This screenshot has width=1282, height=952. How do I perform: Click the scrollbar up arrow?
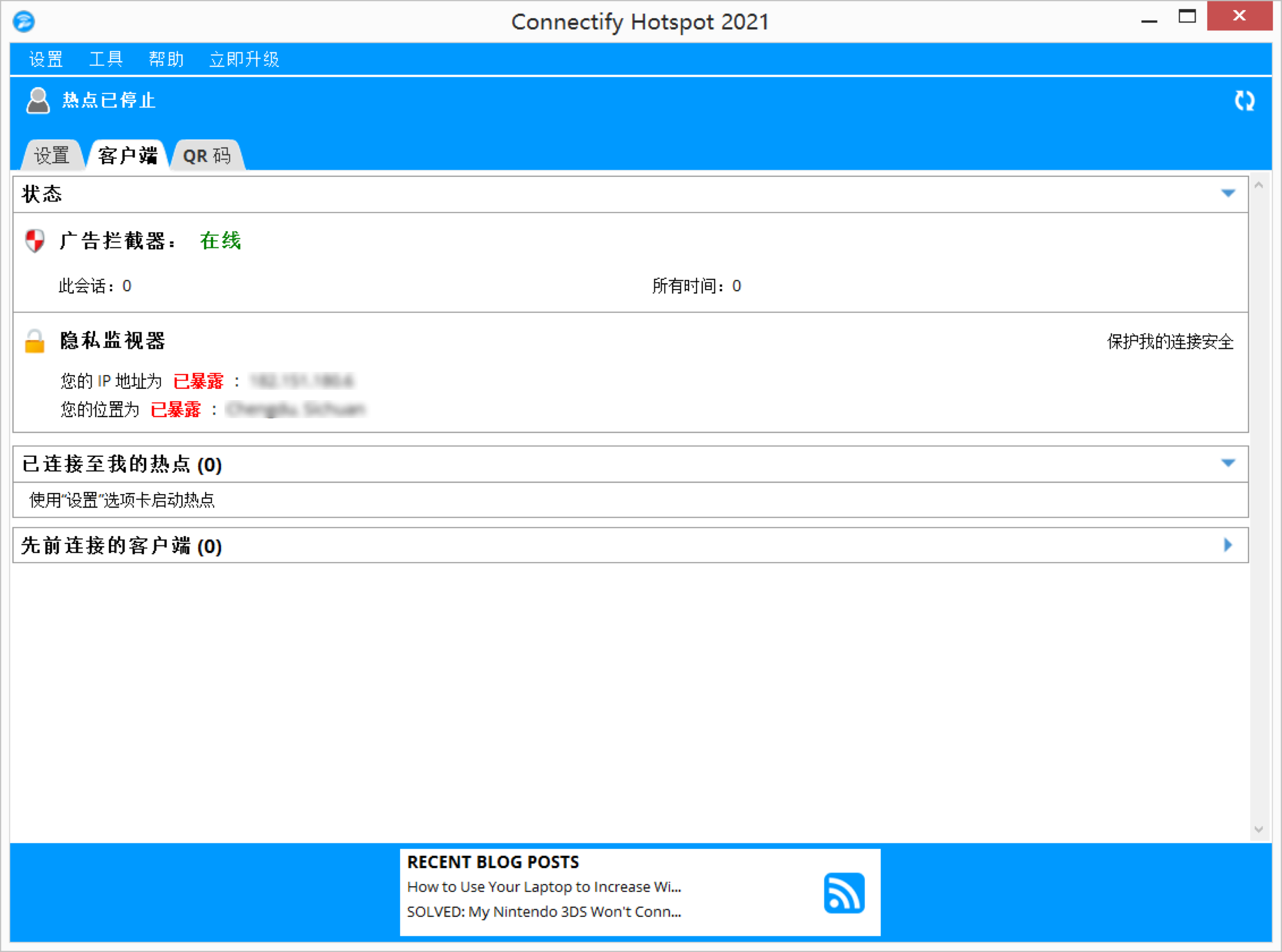(x=1259, y=185)
